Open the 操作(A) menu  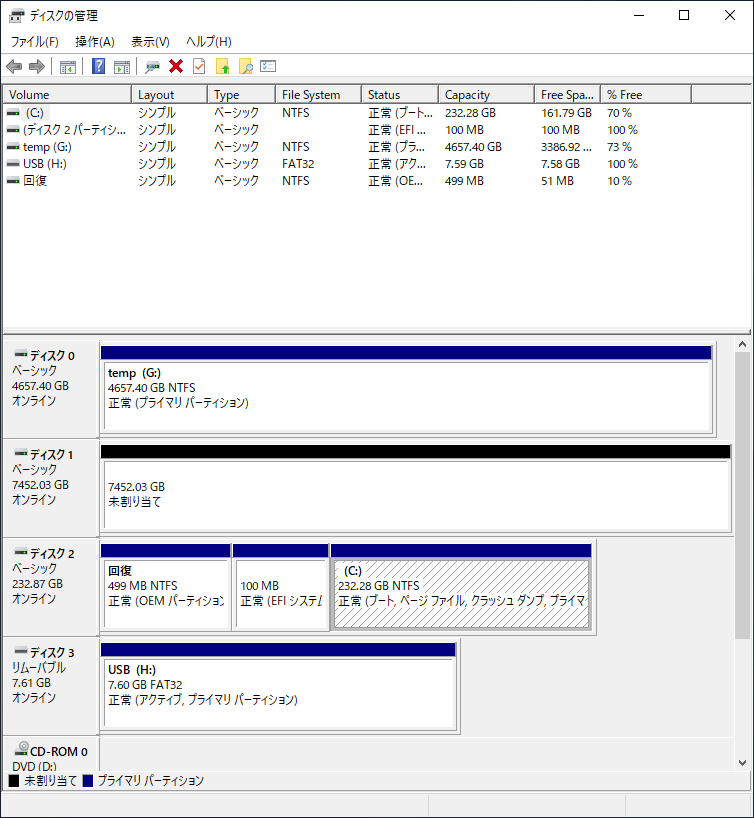point(95,42)
